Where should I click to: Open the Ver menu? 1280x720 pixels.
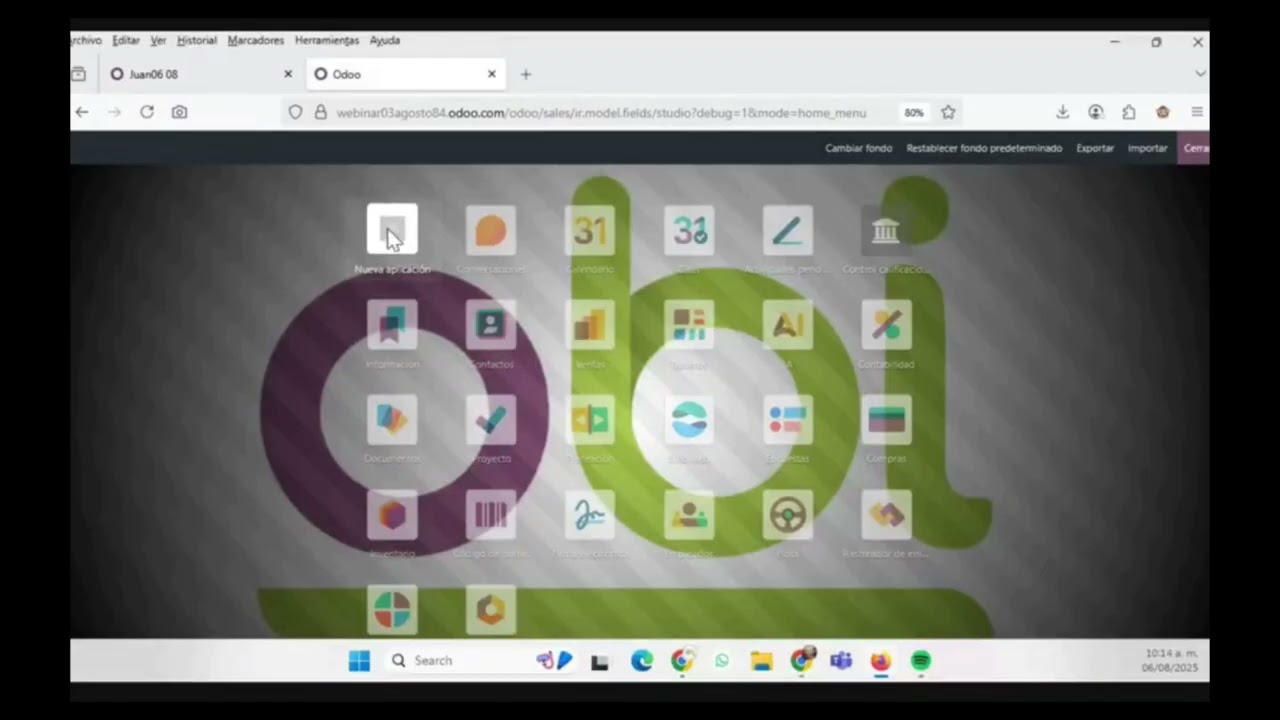click(158, 40)
